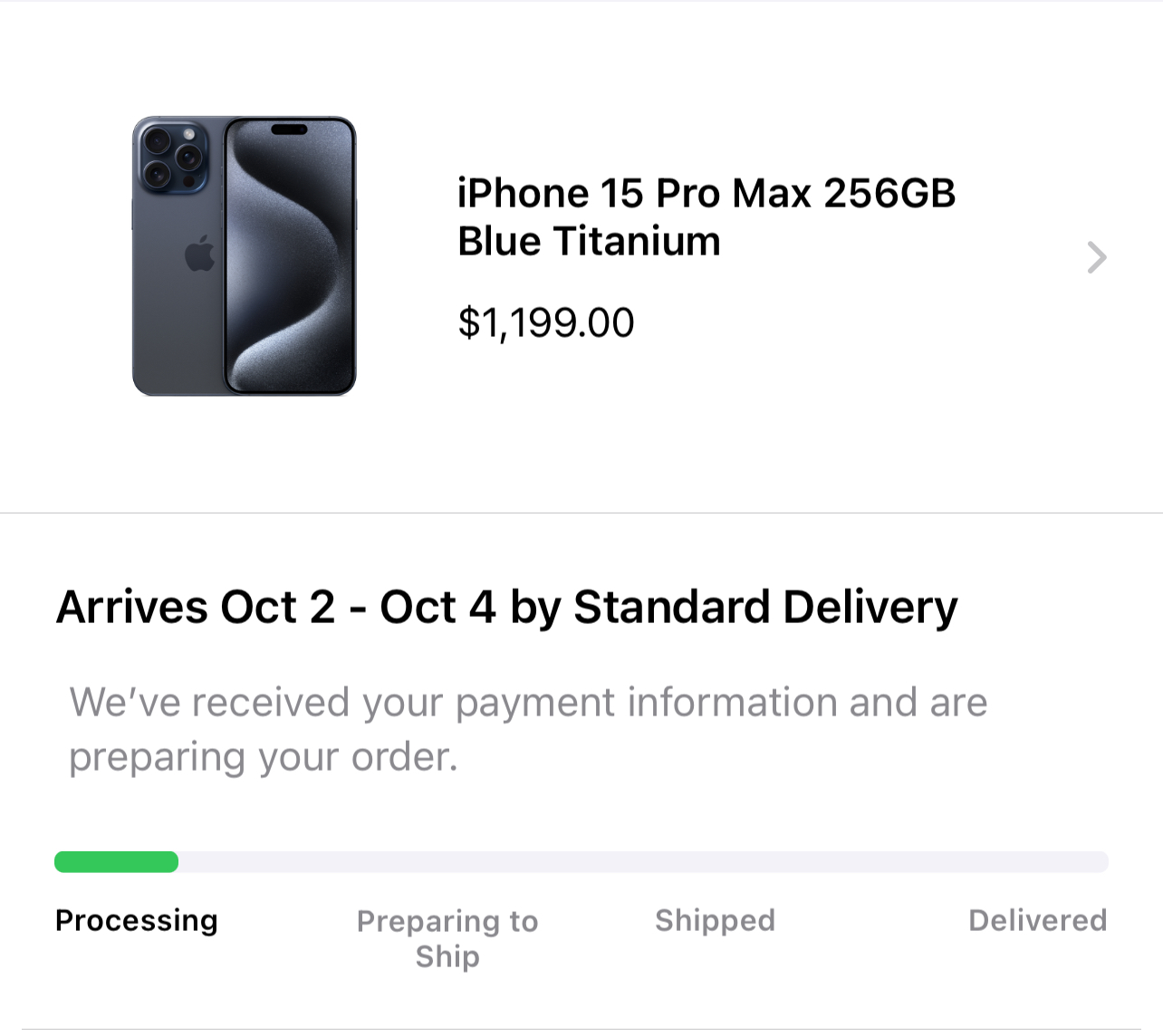Select the Processing status step
1163x1036 pixels.
point(136,920)
